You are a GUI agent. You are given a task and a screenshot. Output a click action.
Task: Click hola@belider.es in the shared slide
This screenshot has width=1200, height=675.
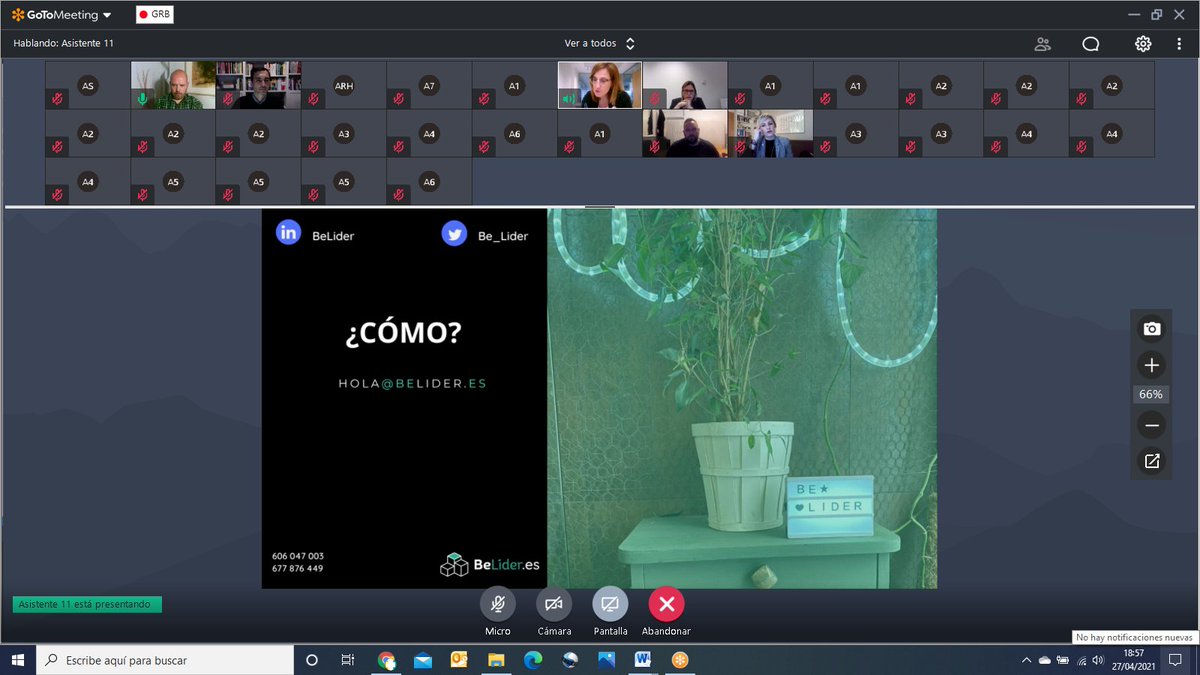[x=413, y=383]
